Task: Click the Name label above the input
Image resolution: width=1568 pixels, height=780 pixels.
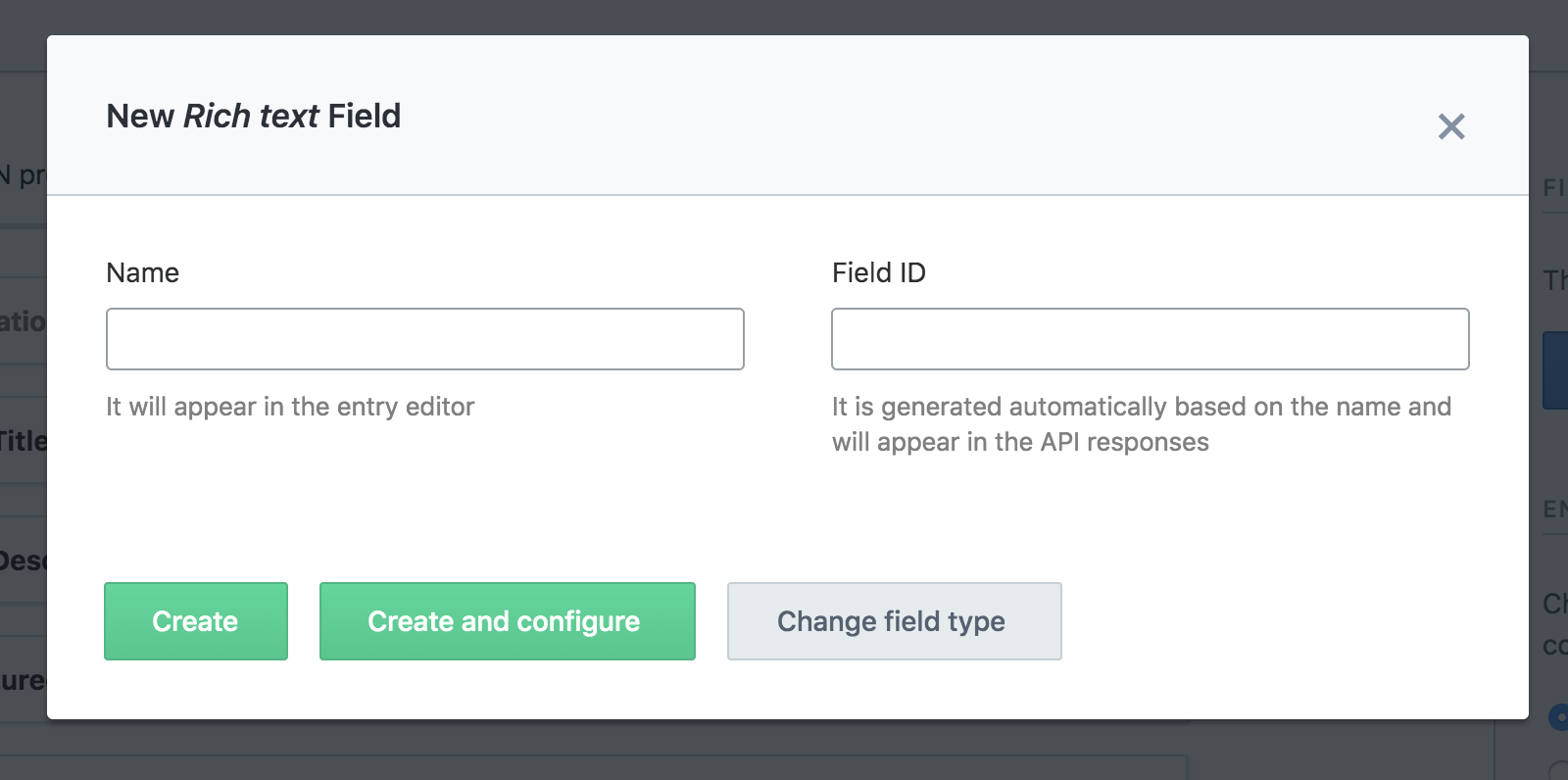Action: click(x=142, y=272)
